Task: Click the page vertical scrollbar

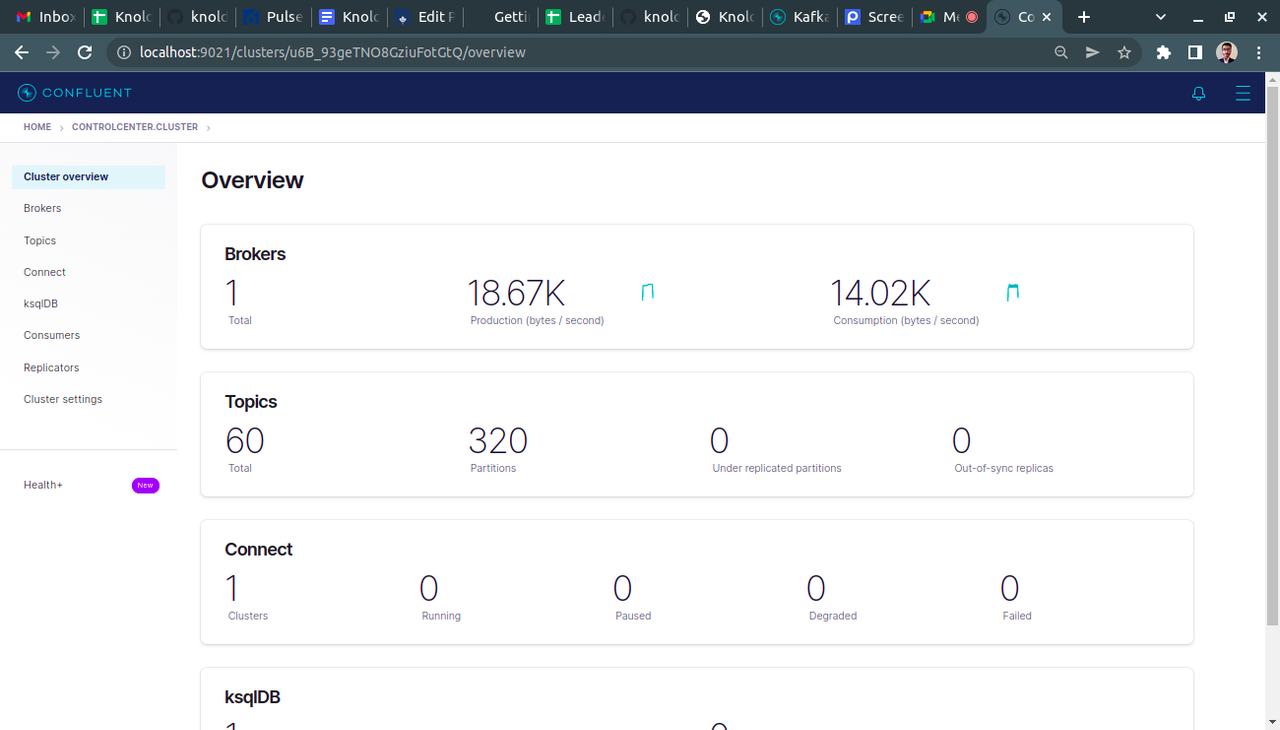Action: [1272, 356]
